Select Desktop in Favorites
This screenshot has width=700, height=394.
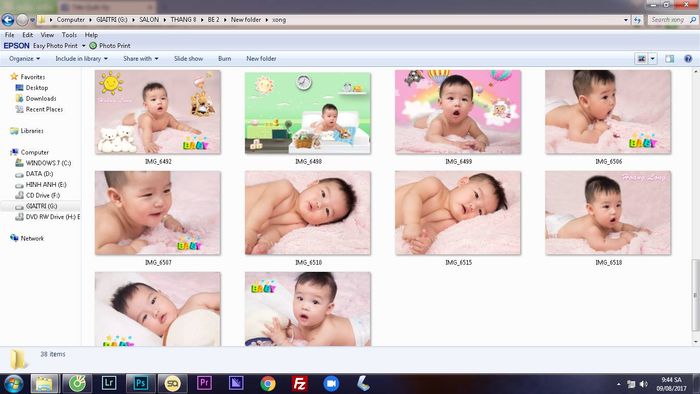[x=37, y=88]
